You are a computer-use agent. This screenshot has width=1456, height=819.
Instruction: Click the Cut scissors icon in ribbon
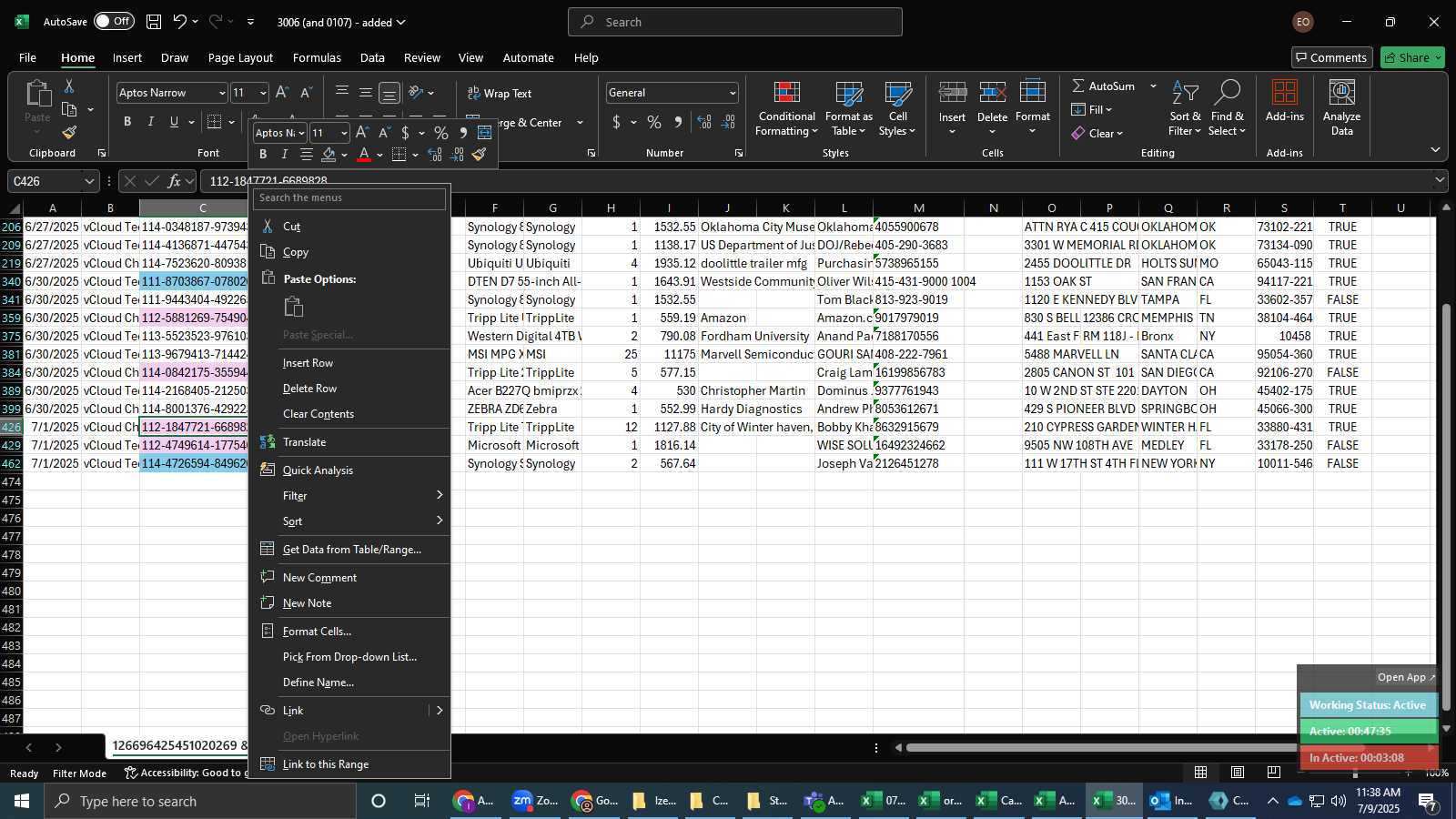pyautogui.click(x=69, y=86)
